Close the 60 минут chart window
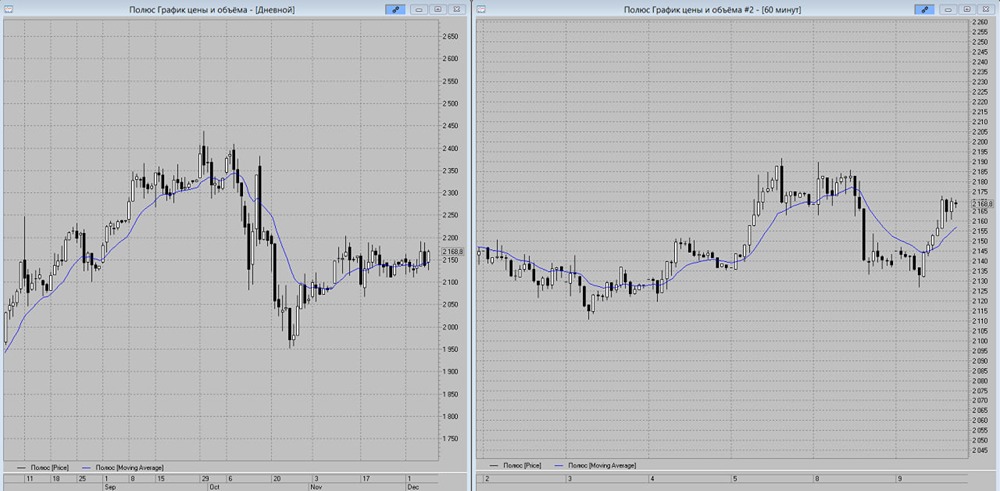Image resolution: width=1000 pixels, height=491 pixels. (986, 10)
